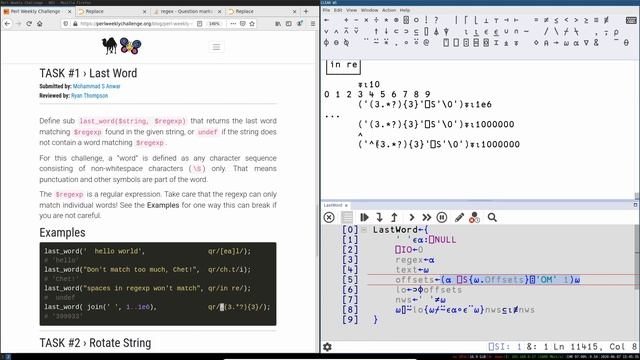Click the Firefox back arrow button

[x=7, y=24]
